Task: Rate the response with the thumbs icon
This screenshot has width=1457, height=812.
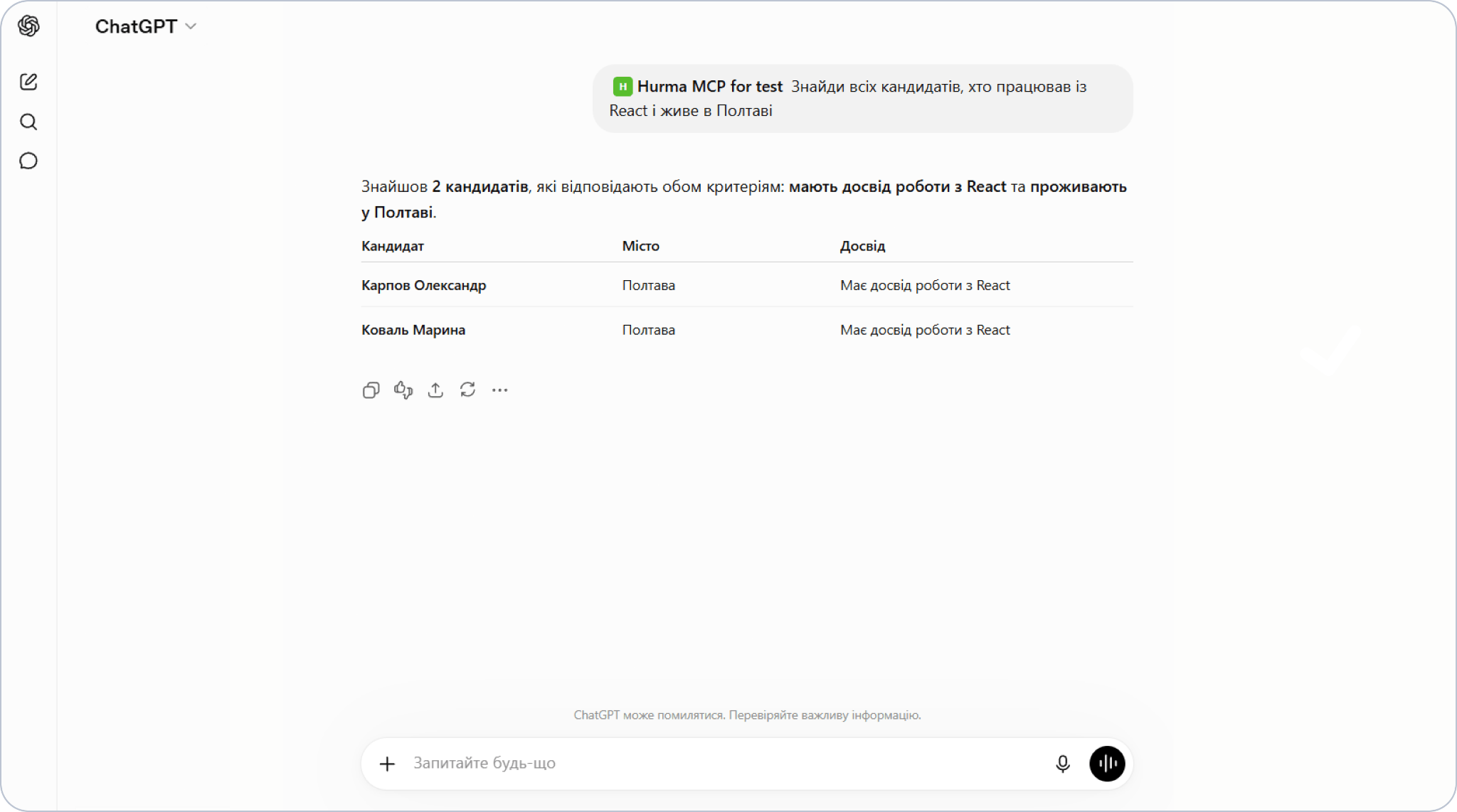Action: point(403,390)
